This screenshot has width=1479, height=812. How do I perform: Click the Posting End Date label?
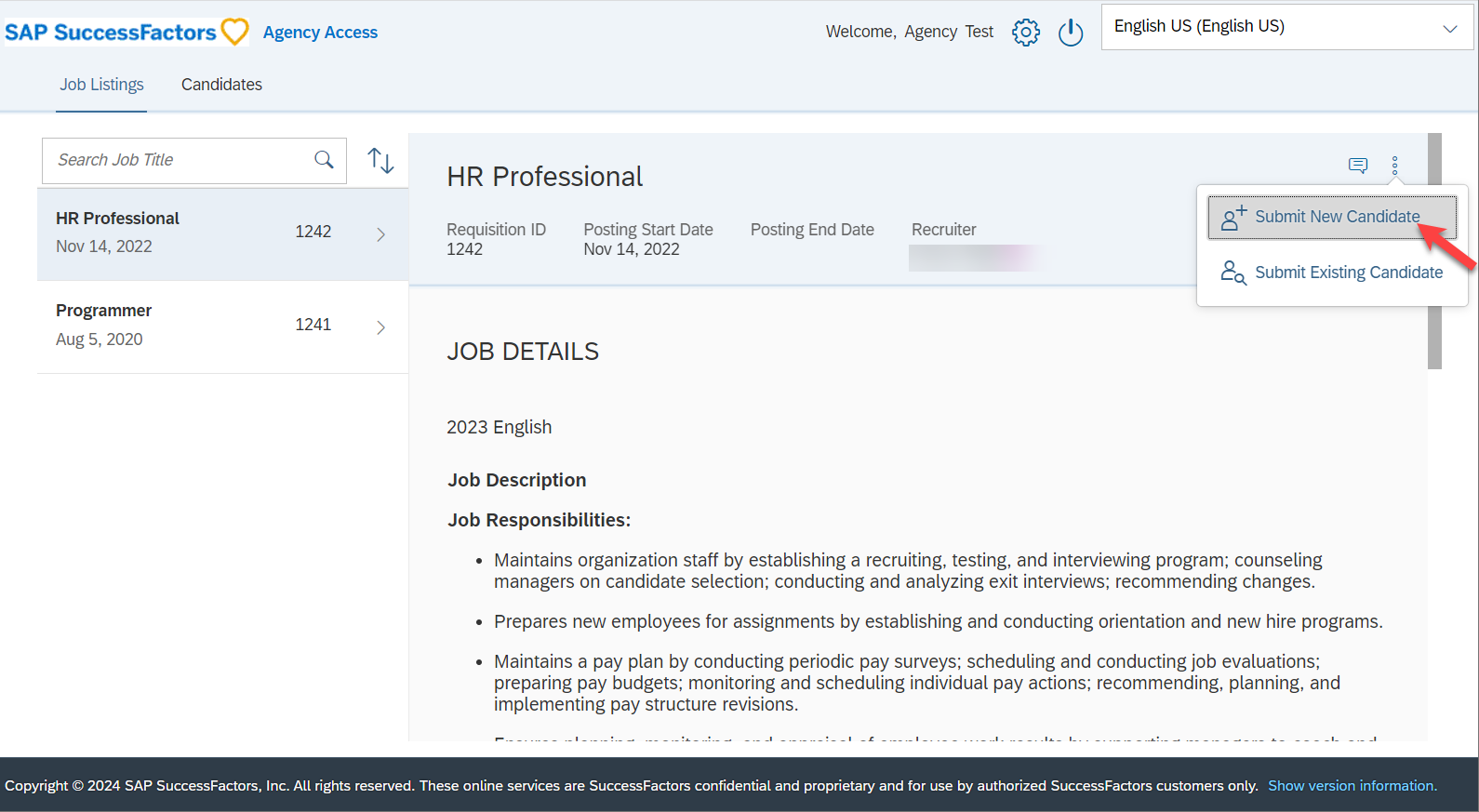pos(812,230)
